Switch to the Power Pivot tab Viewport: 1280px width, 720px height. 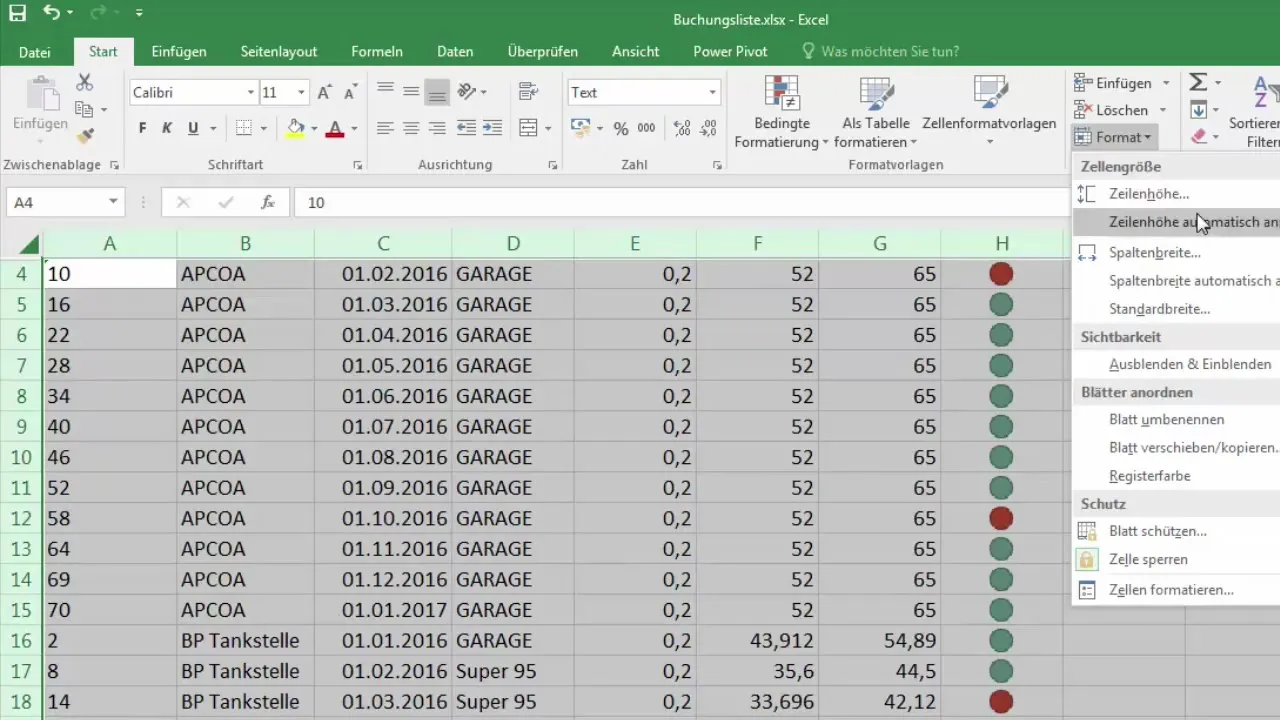coord(728,52)
